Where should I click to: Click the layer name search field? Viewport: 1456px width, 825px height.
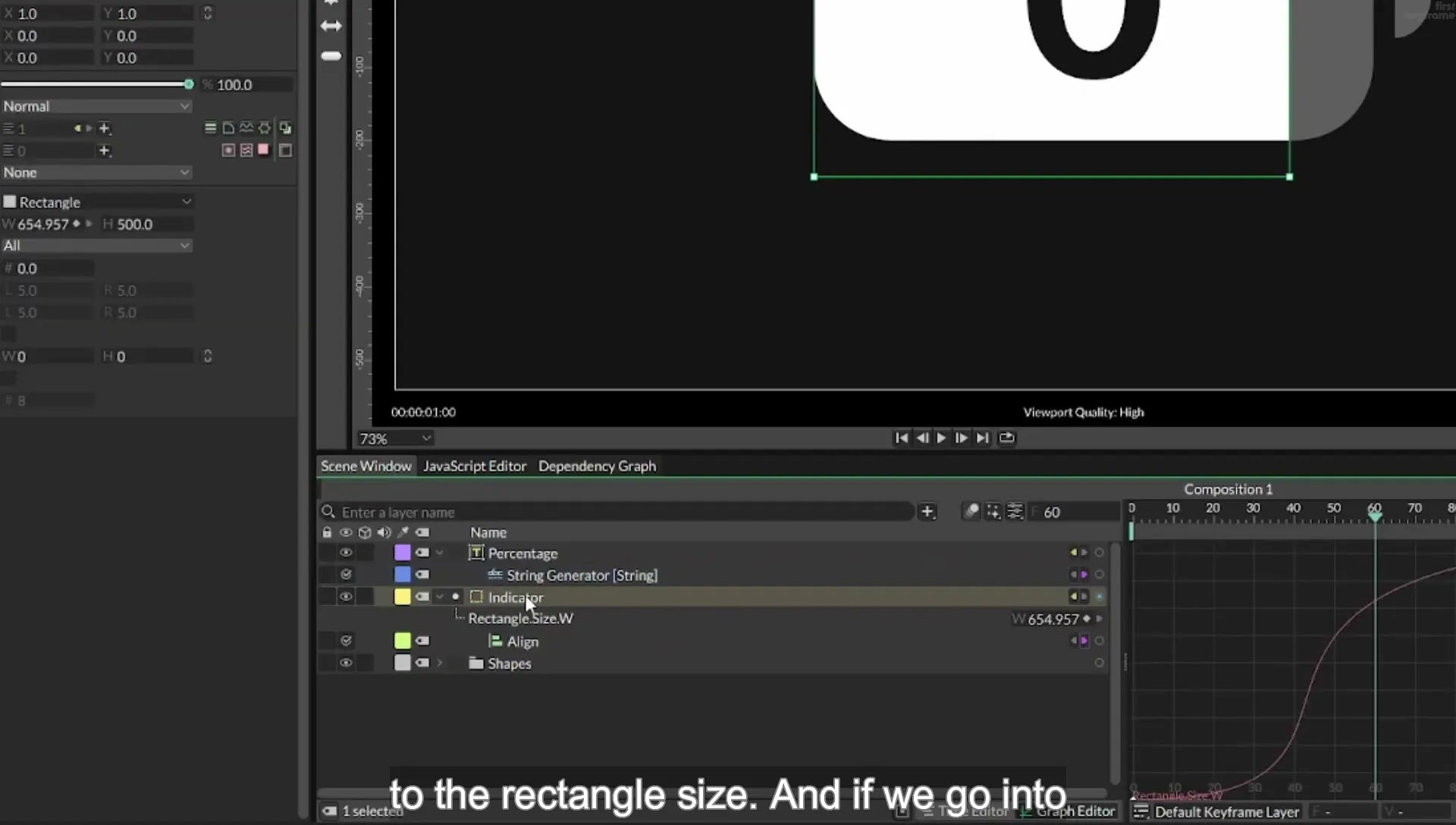618,512
